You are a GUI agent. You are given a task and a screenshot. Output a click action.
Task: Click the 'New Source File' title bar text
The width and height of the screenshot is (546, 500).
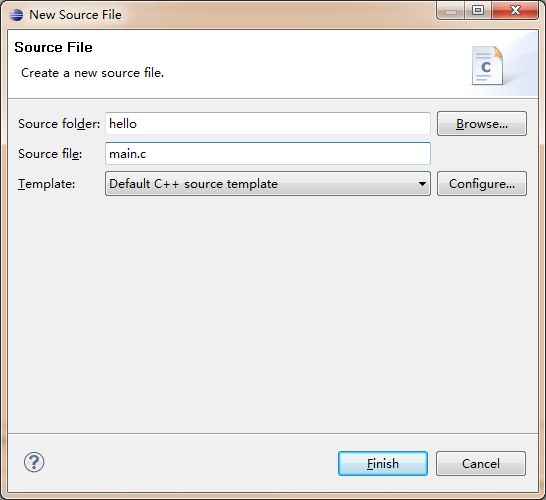[75, 15]
